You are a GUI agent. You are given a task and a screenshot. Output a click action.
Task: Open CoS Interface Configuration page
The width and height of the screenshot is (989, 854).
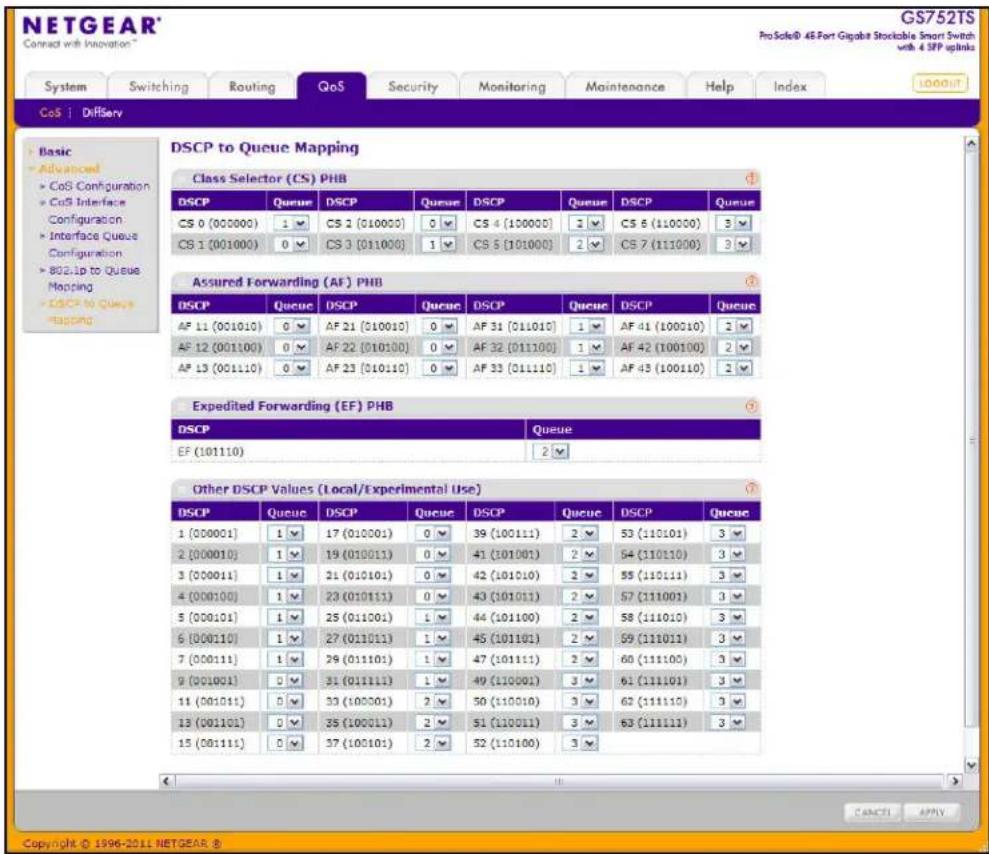tap(86, 211)
